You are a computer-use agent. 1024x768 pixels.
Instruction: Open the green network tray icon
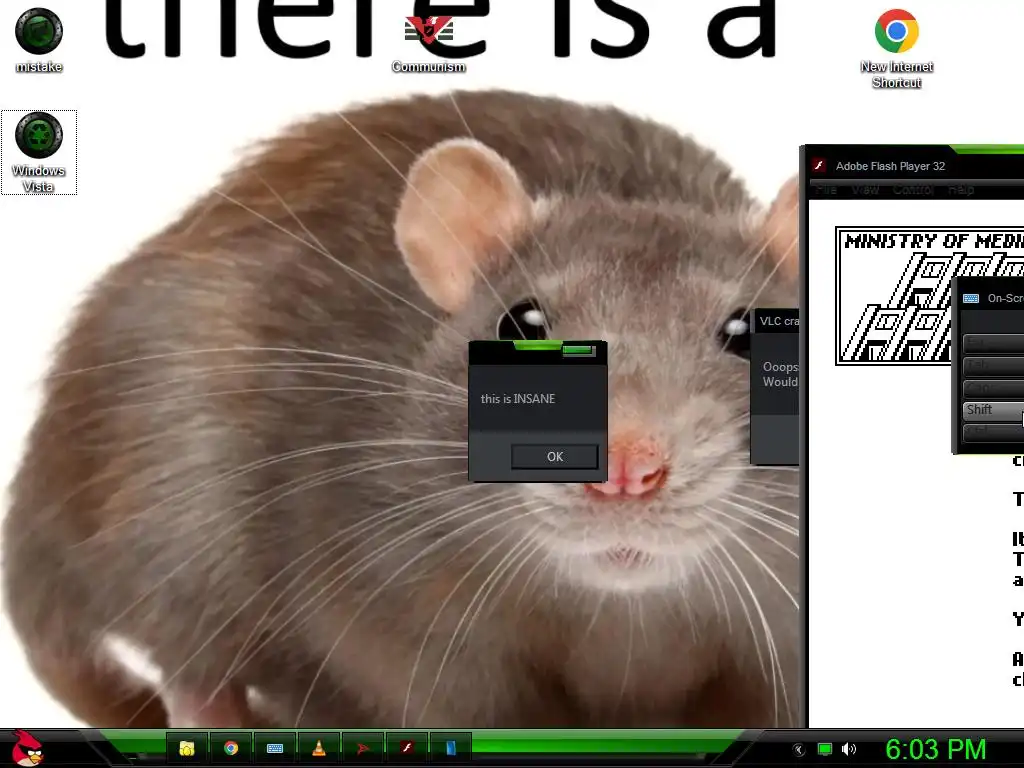[x=825, y=750]
